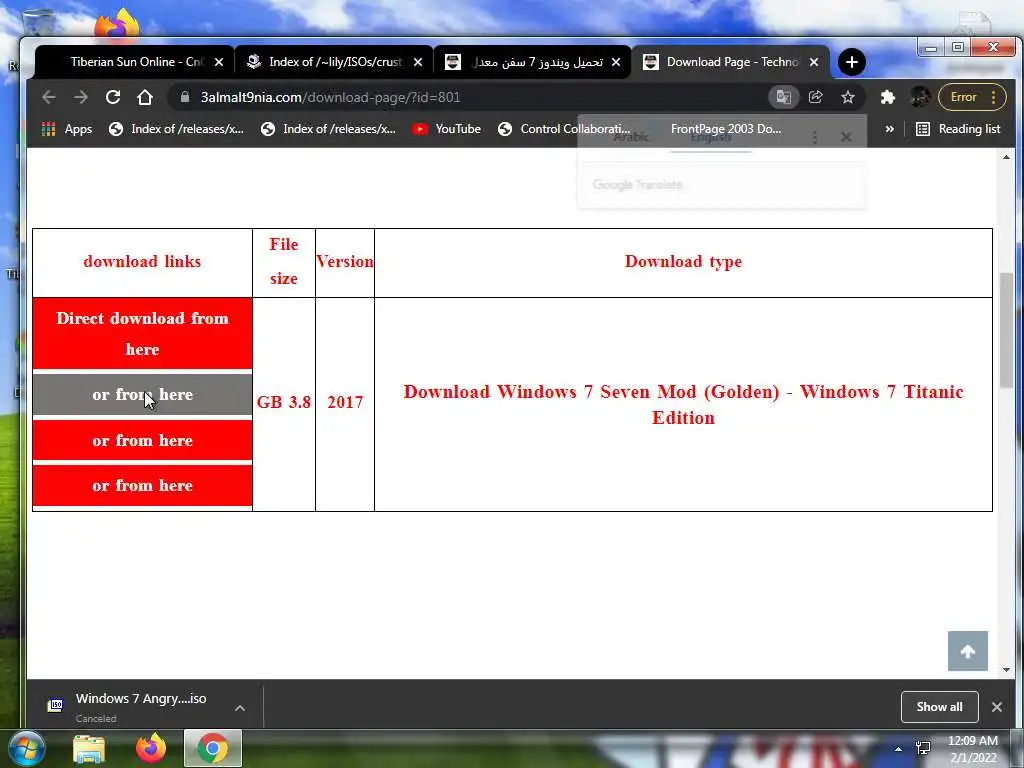Switch to the Arabic Windows 7 tab
Viewport: 1024px width, 768px height.
(x=532, y=62)
